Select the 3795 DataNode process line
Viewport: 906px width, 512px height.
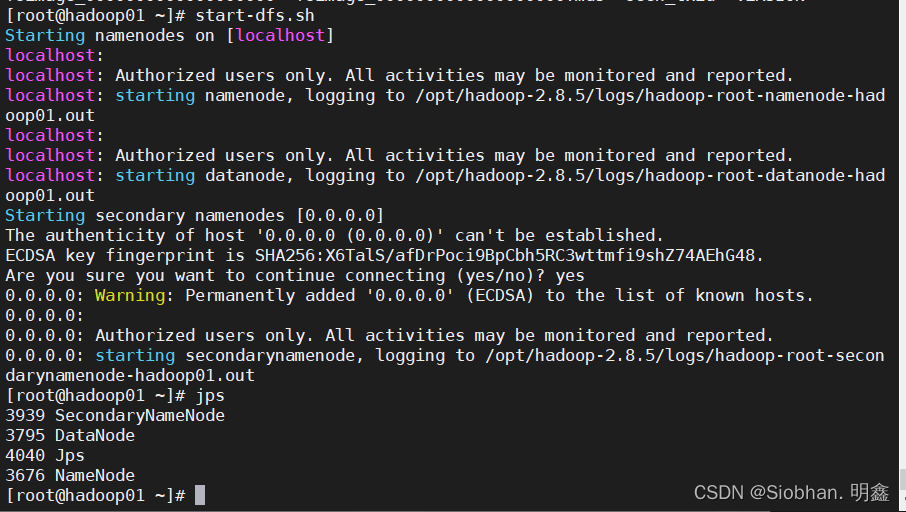coord(70,435)
